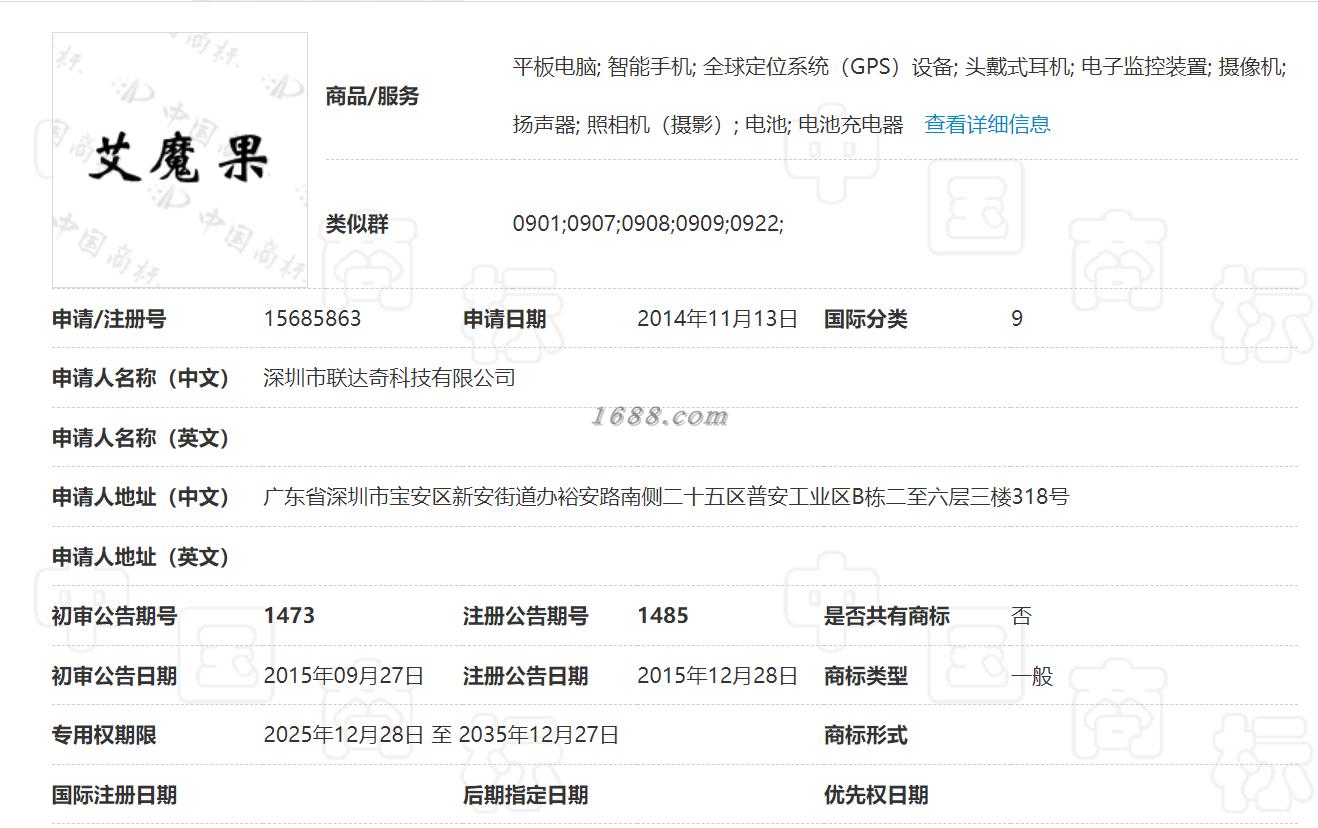Select the registration number 15685863
Viewport: 1318px width, 828px height.
[312, 319]
